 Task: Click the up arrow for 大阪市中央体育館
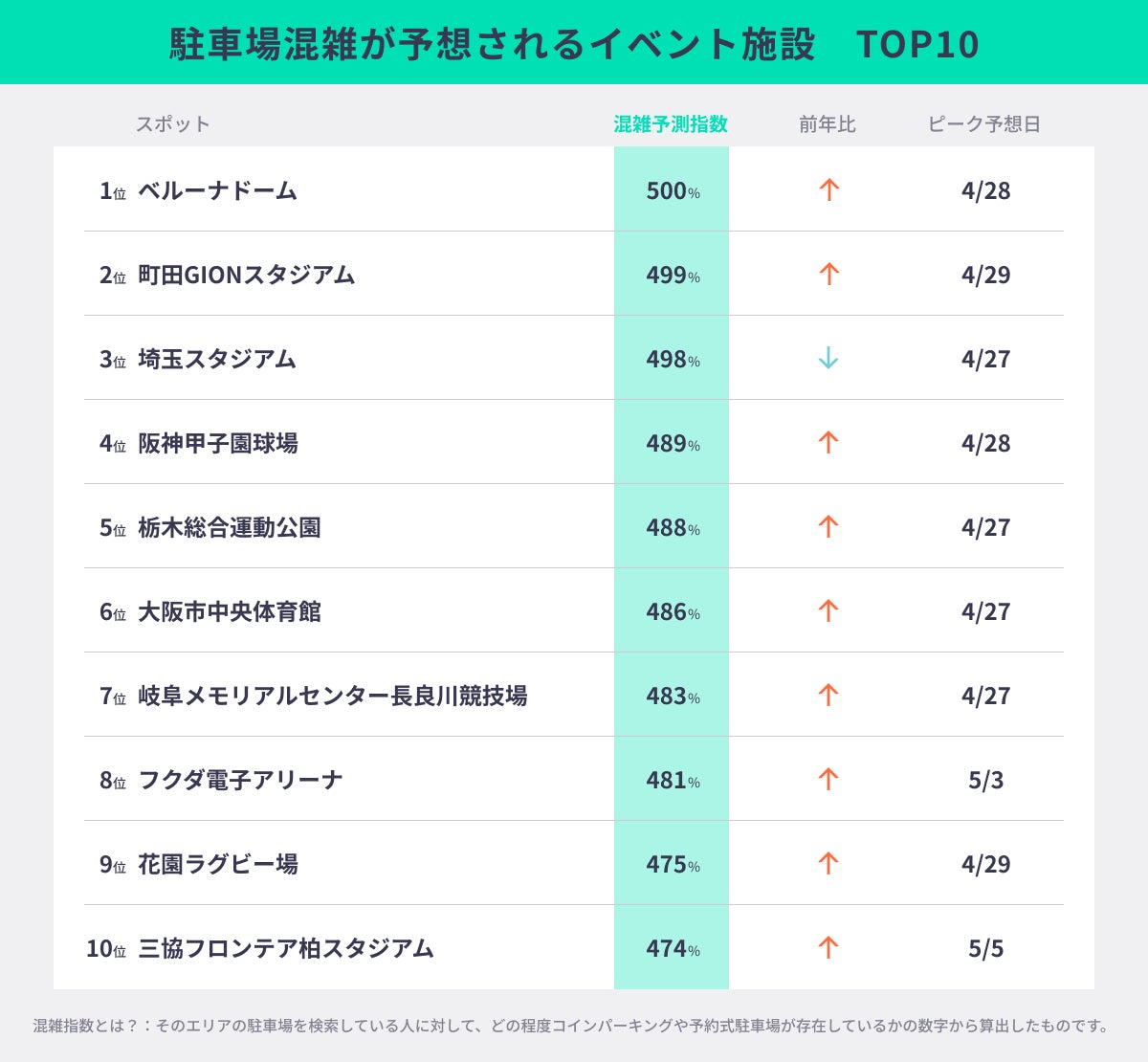pyautogui.click(x=828, y=611)
